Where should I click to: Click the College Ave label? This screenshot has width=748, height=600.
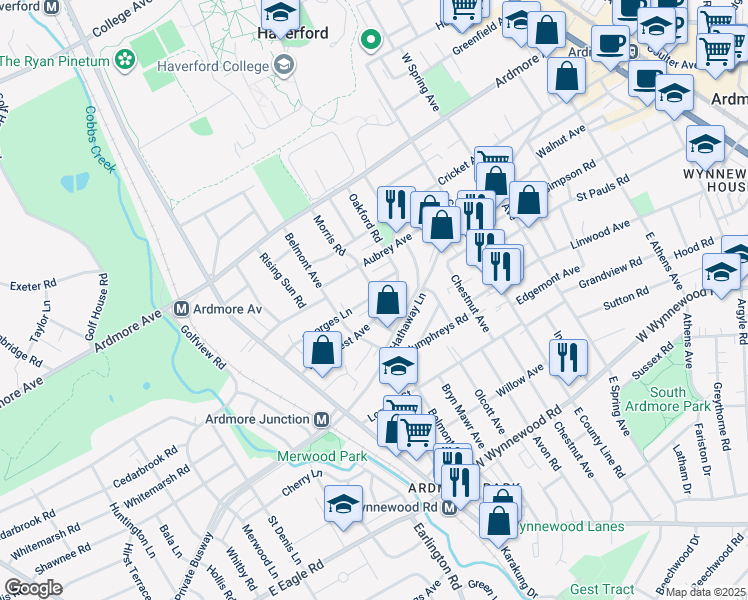click(122, 19)
